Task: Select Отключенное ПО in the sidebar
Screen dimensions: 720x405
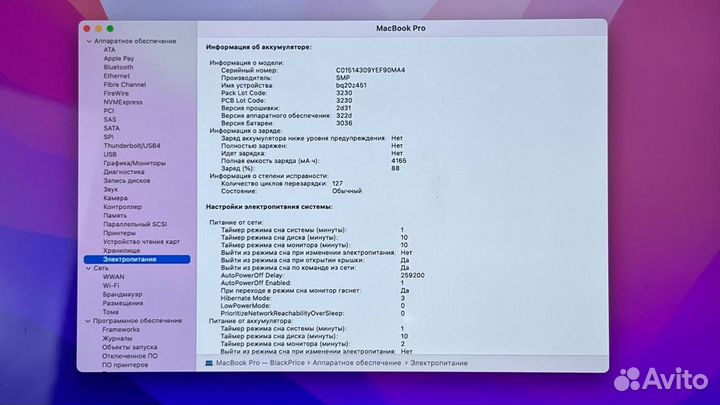Action: point(129,356)
